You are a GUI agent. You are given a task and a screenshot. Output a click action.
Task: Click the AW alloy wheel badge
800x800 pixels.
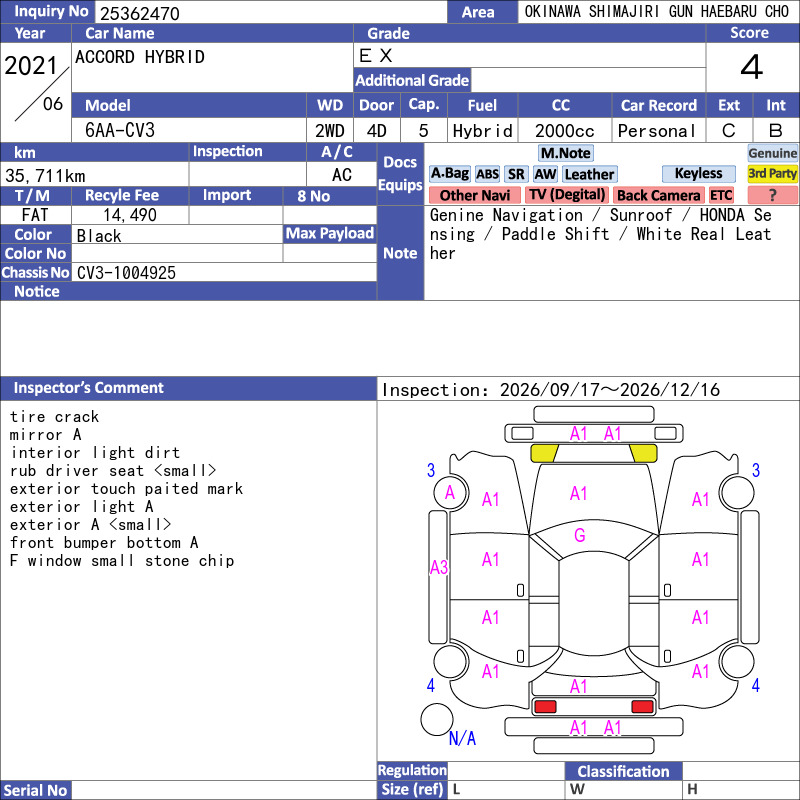pos(545,174)
